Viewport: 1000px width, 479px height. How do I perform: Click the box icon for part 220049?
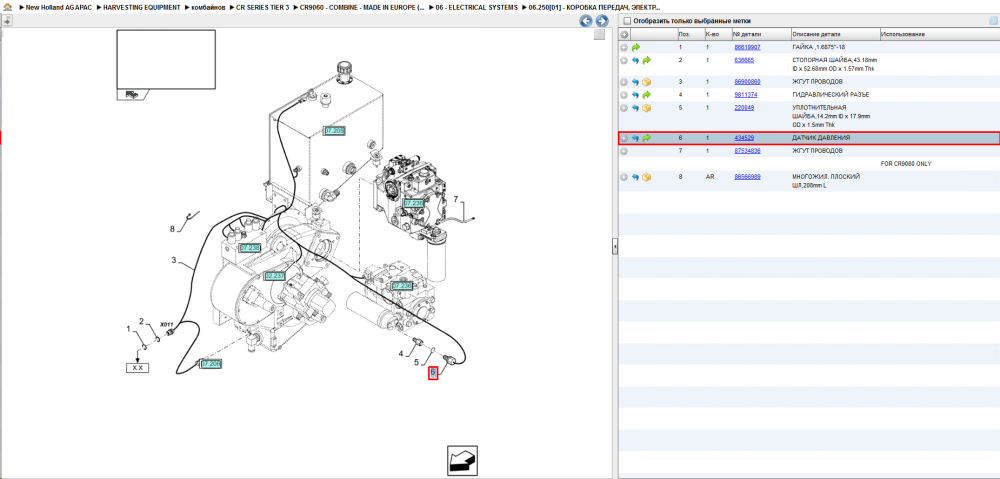[x=647, y=108]
